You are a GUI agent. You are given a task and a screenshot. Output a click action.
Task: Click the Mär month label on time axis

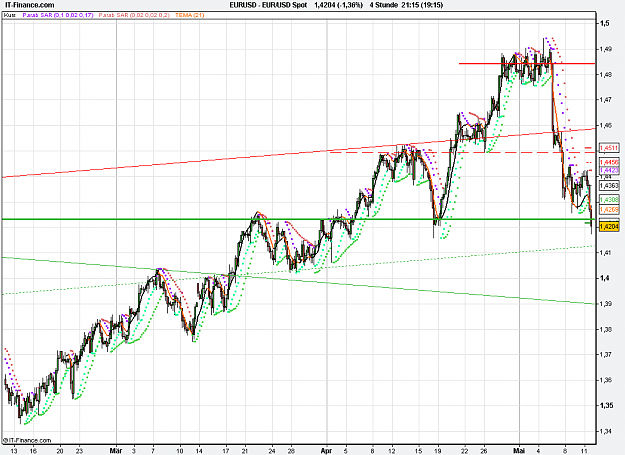pos(116,451)
